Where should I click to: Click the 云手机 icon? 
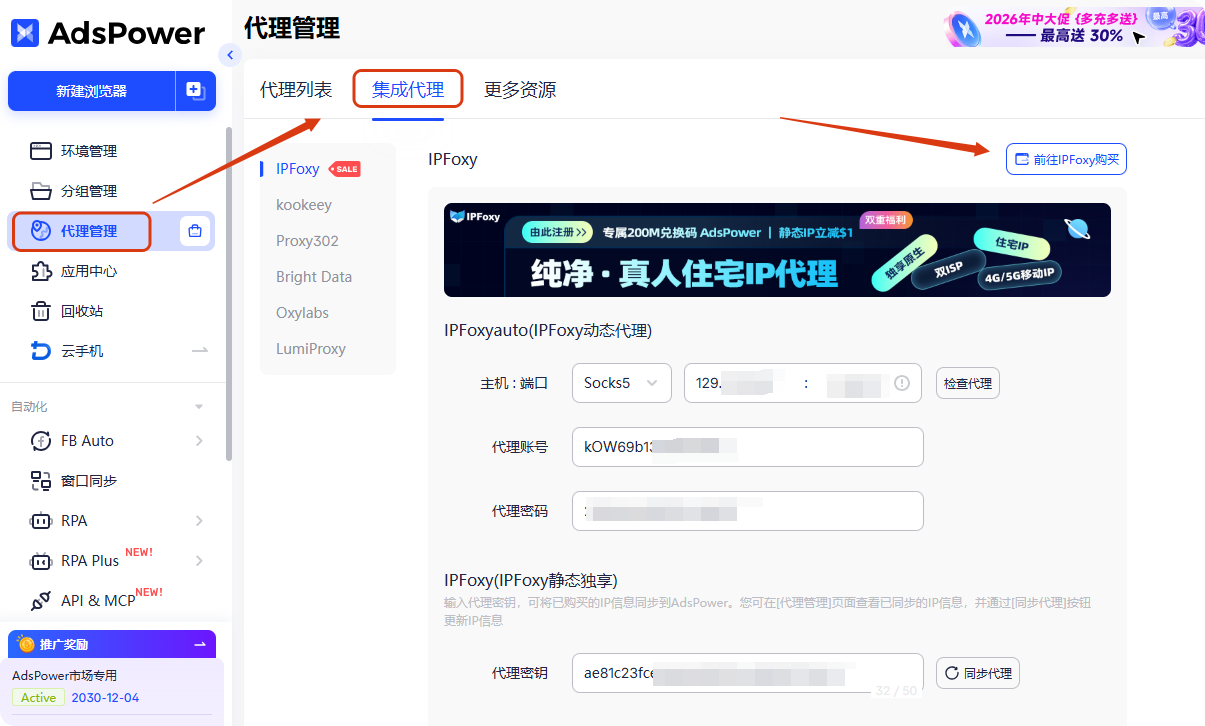[40, 351]
